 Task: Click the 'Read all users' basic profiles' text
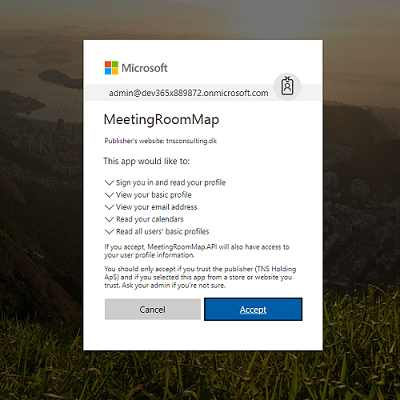[162, 232]
